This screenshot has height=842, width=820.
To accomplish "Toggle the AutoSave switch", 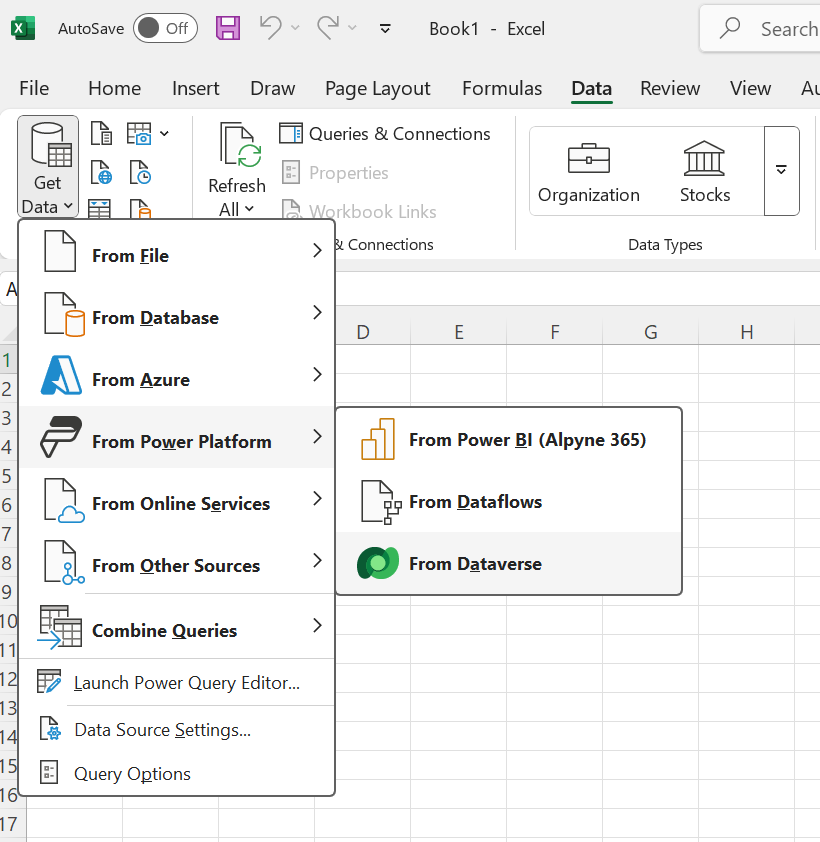I will [165, 28].
